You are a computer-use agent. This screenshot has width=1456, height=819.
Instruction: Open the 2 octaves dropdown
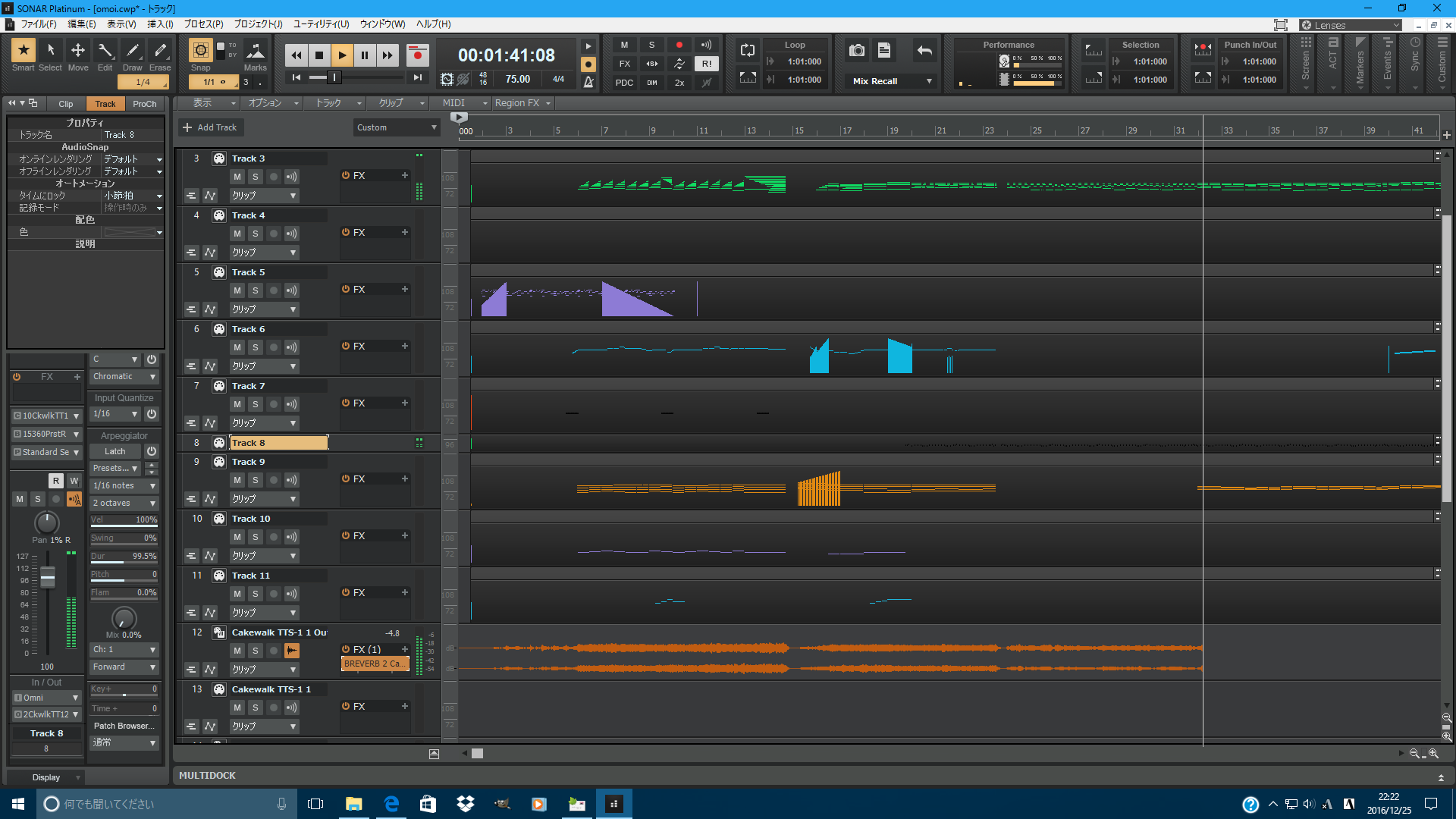tap(124, 504)
